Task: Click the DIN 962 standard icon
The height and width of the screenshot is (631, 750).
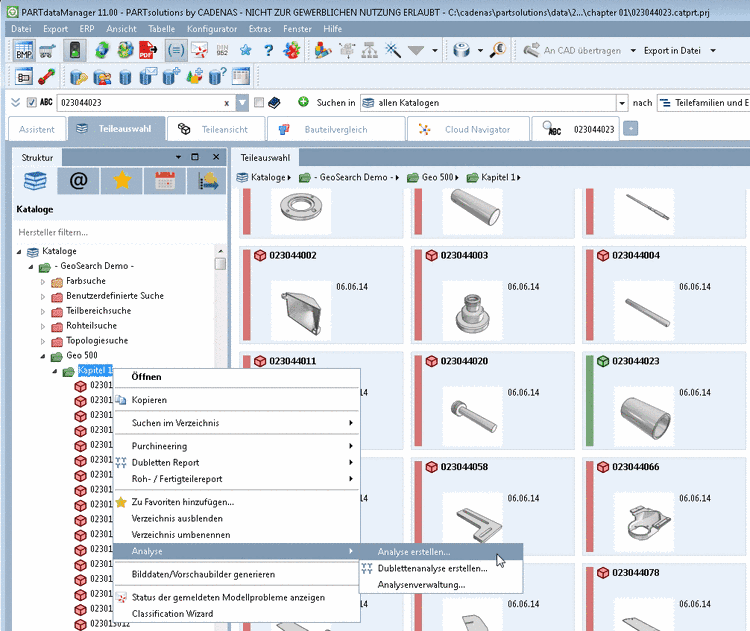Action: point(222,50)
